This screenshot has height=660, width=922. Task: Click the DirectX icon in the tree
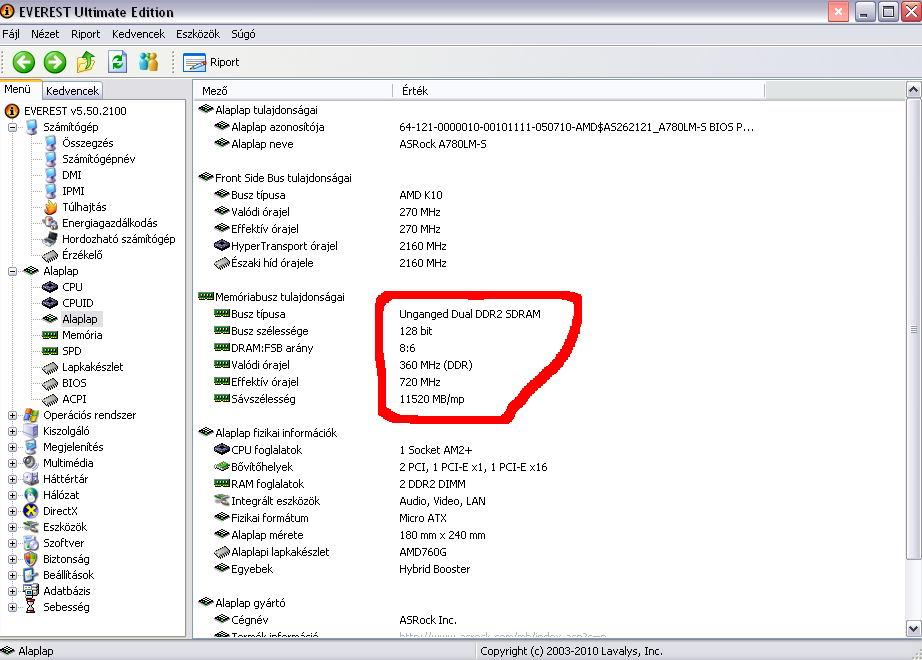[31, 511]
